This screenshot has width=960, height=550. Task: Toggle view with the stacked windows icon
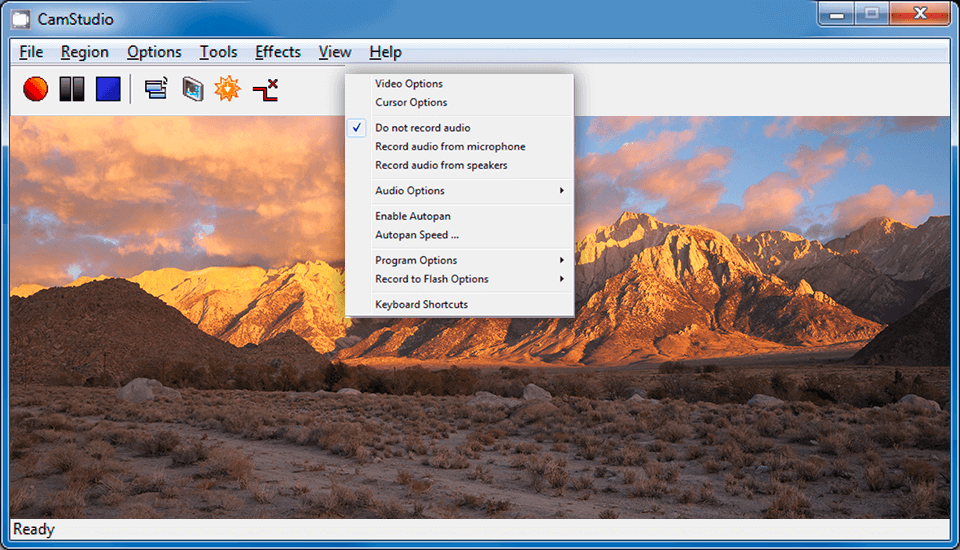coord(156,89)
